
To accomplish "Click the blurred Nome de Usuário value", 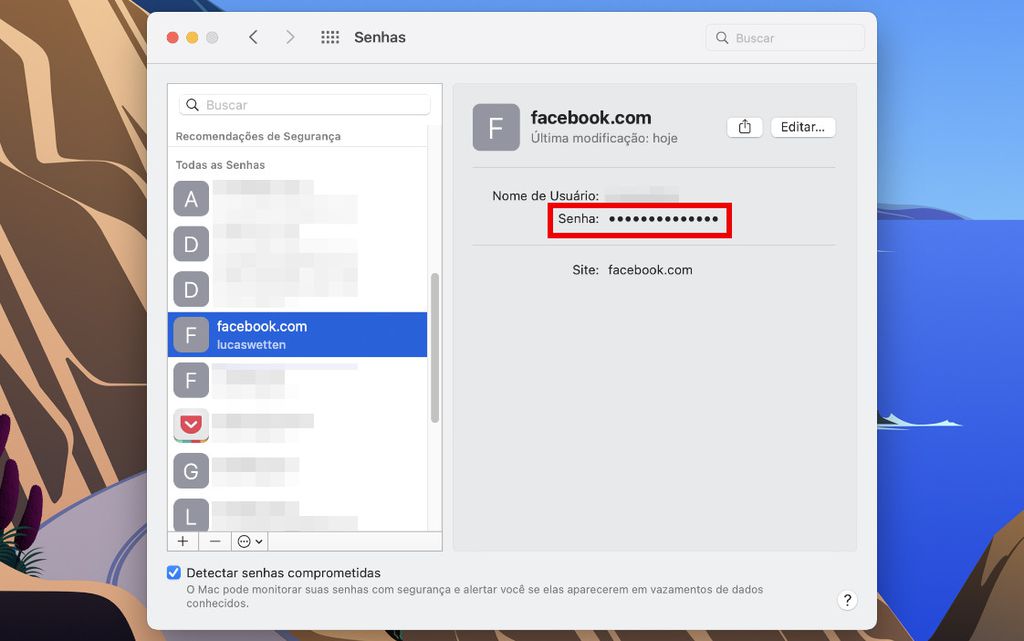I will tap(642, 195).
